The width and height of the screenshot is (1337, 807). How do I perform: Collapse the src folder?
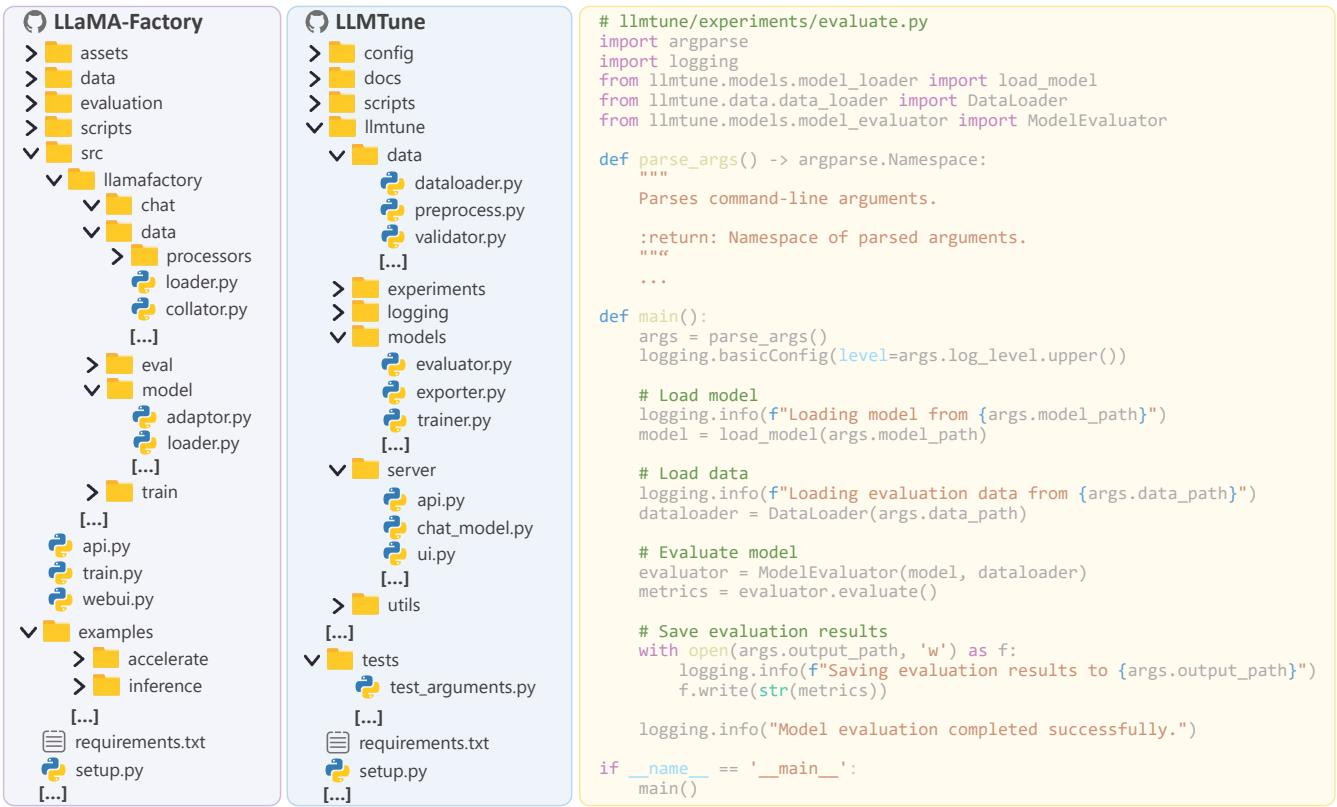tap(32, 154)
